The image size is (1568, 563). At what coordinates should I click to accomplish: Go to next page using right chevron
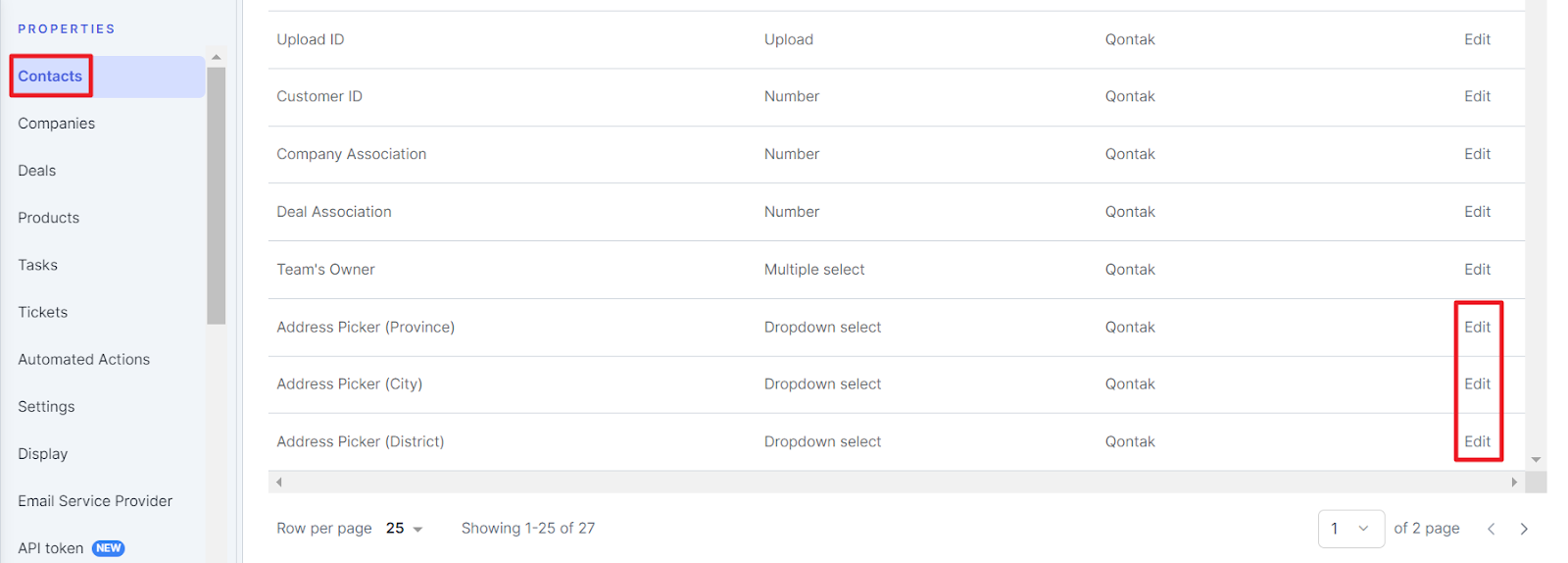tap(1524, 529)
